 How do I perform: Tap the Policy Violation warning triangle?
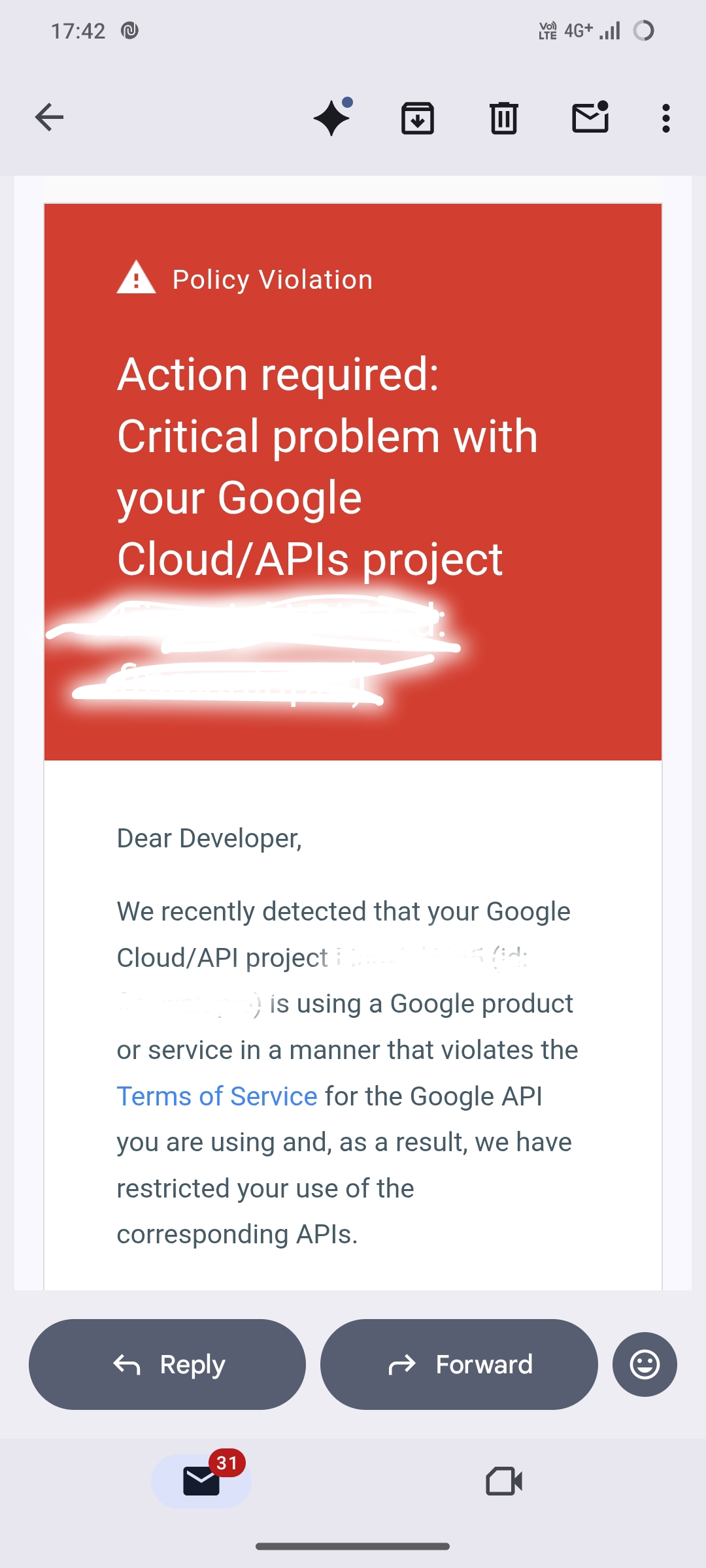pos(136,278)
